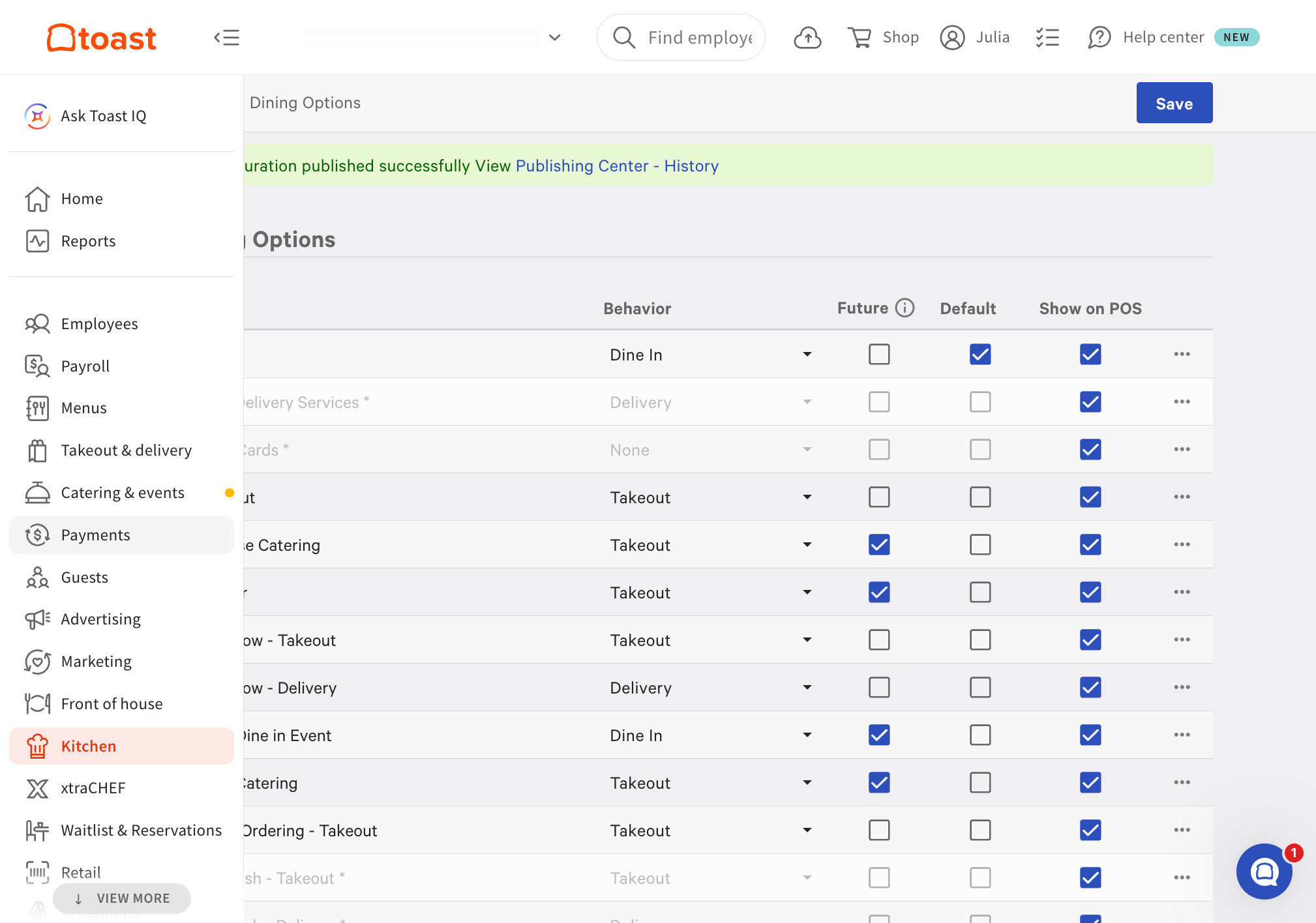Open more options for Dine in Event row
The image size is (1316, 923).
coord(1182,735)
